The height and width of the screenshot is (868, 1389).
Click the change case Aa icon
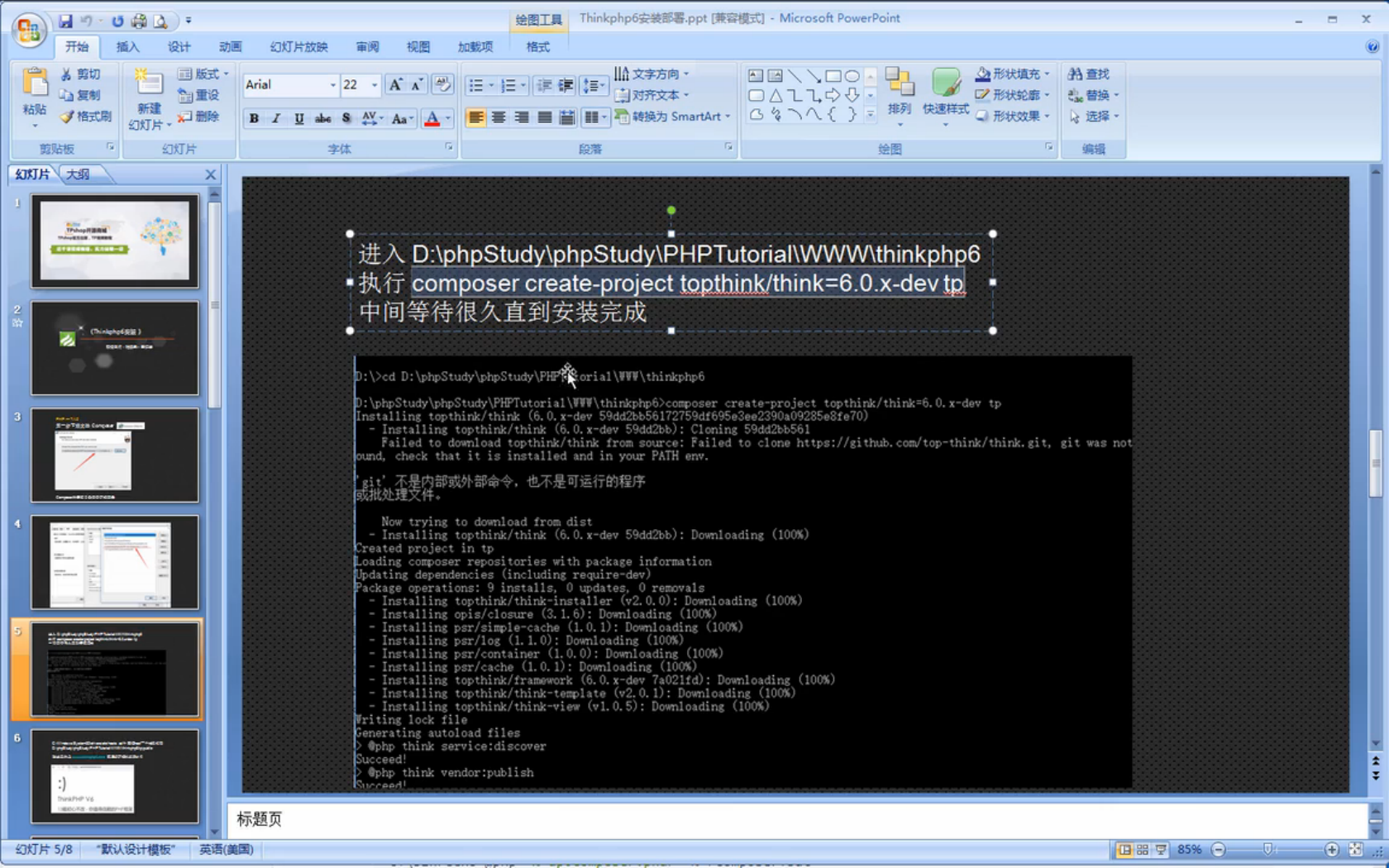tap(401, 118)
